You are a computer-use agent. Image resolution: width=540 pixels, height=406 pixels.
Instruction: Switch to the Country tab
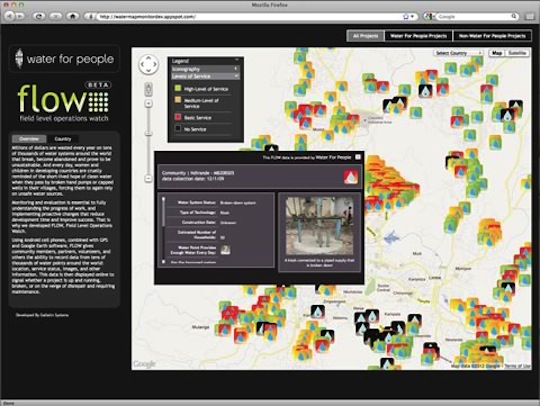(x=63, y=139)
